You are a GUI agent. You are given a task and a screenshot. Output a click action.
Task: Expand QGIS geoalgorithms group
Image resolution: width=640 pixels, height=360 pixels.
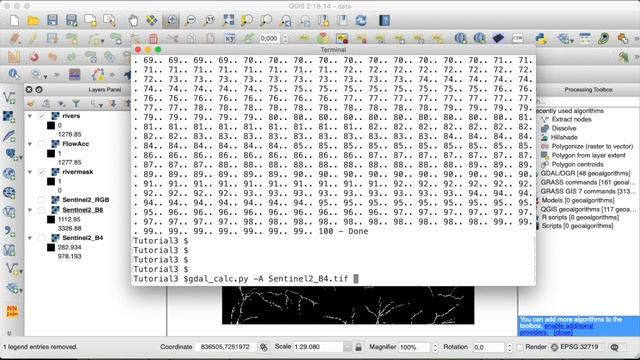(587, 209)
